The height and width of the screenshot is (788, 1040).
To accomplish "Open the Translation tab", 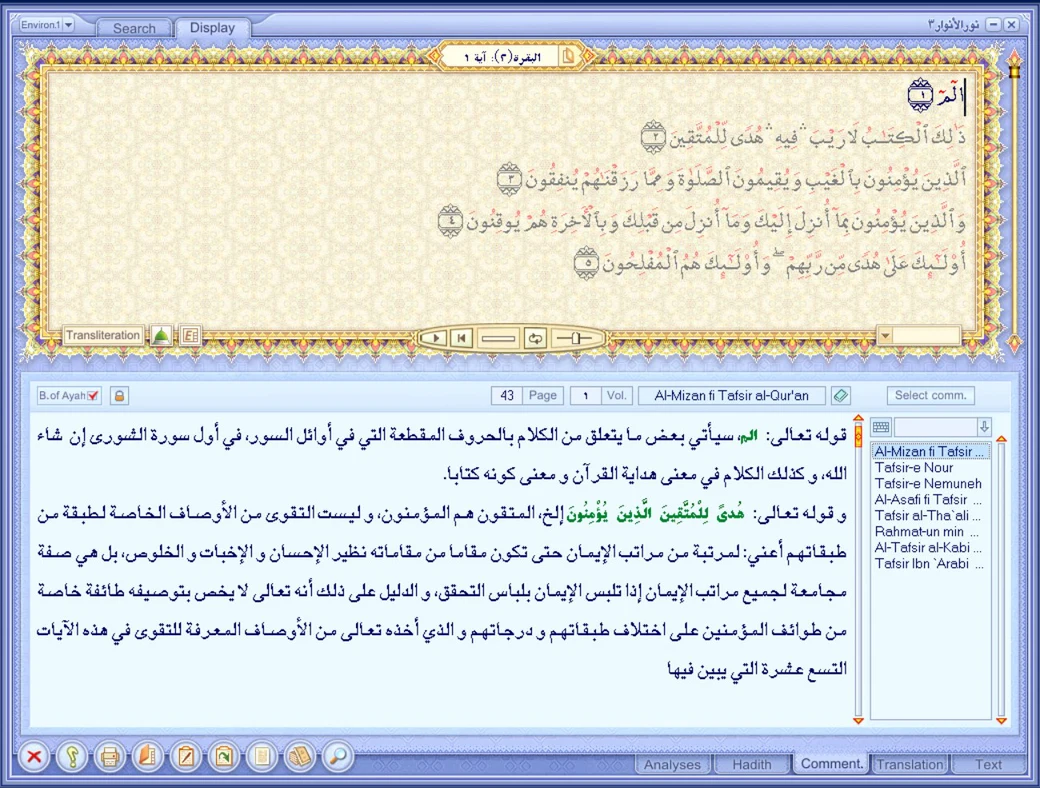I will (x=909, y=764).
